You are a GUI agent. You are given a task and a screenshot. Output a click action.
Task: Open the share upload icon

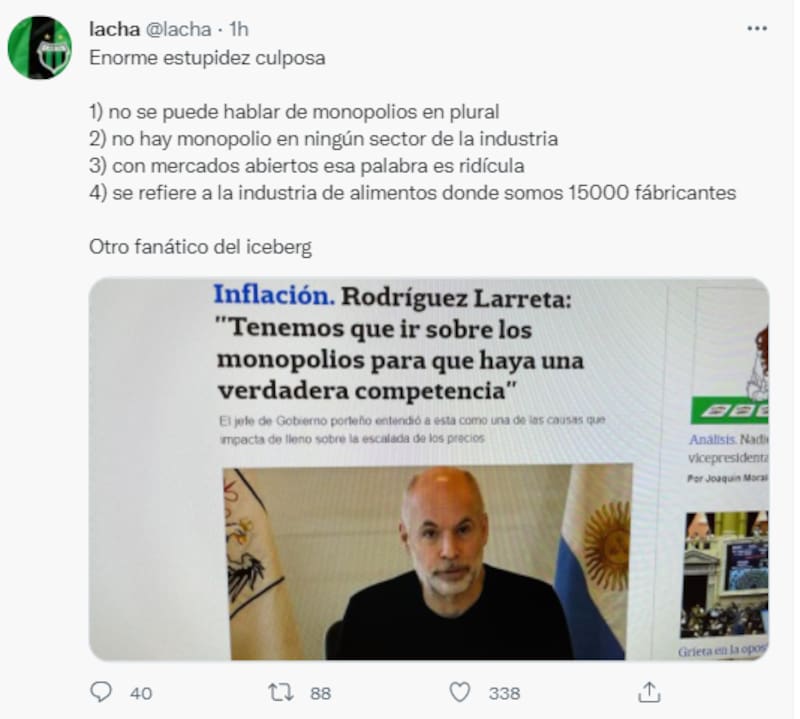(649, 692)
